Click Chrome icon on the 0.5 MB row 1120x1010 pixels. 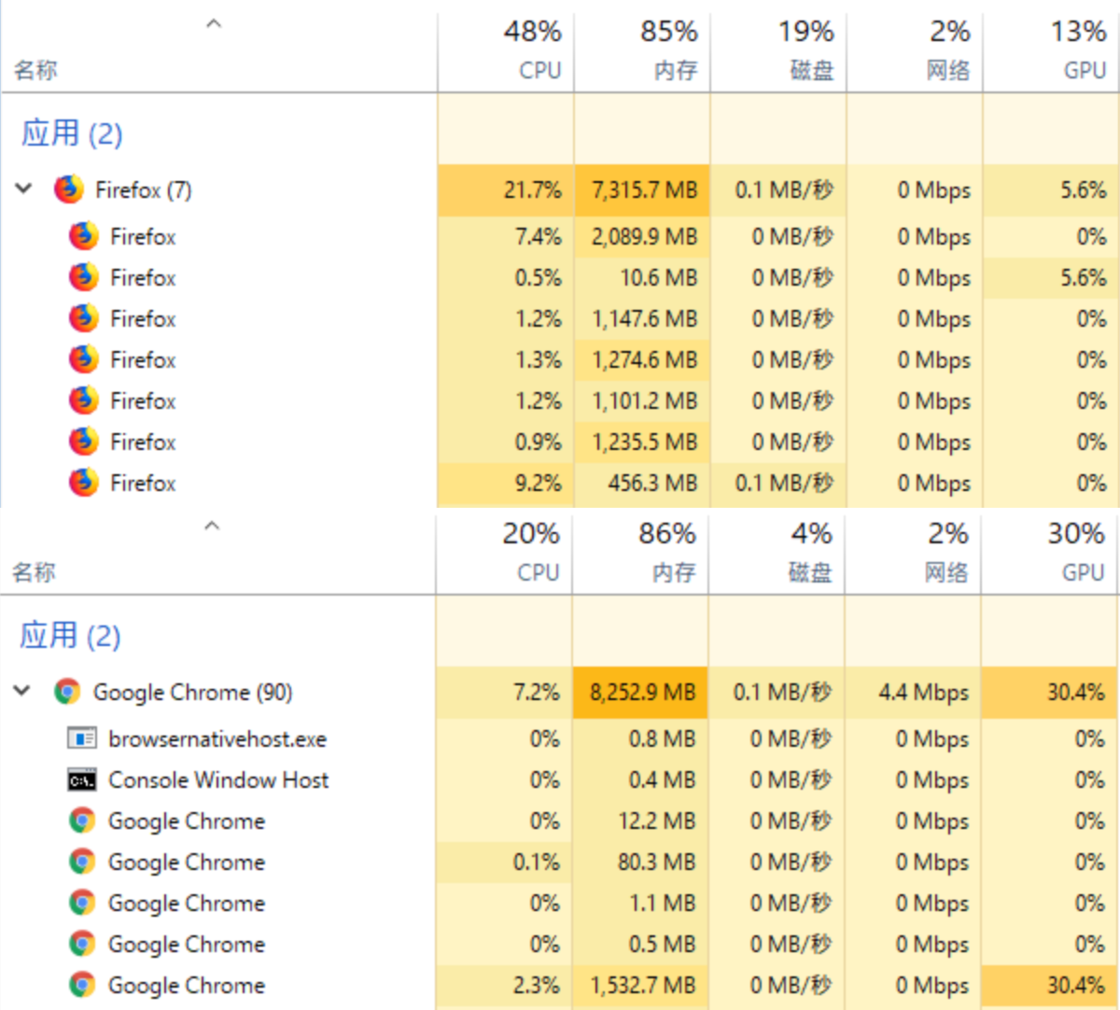point(82,944)
